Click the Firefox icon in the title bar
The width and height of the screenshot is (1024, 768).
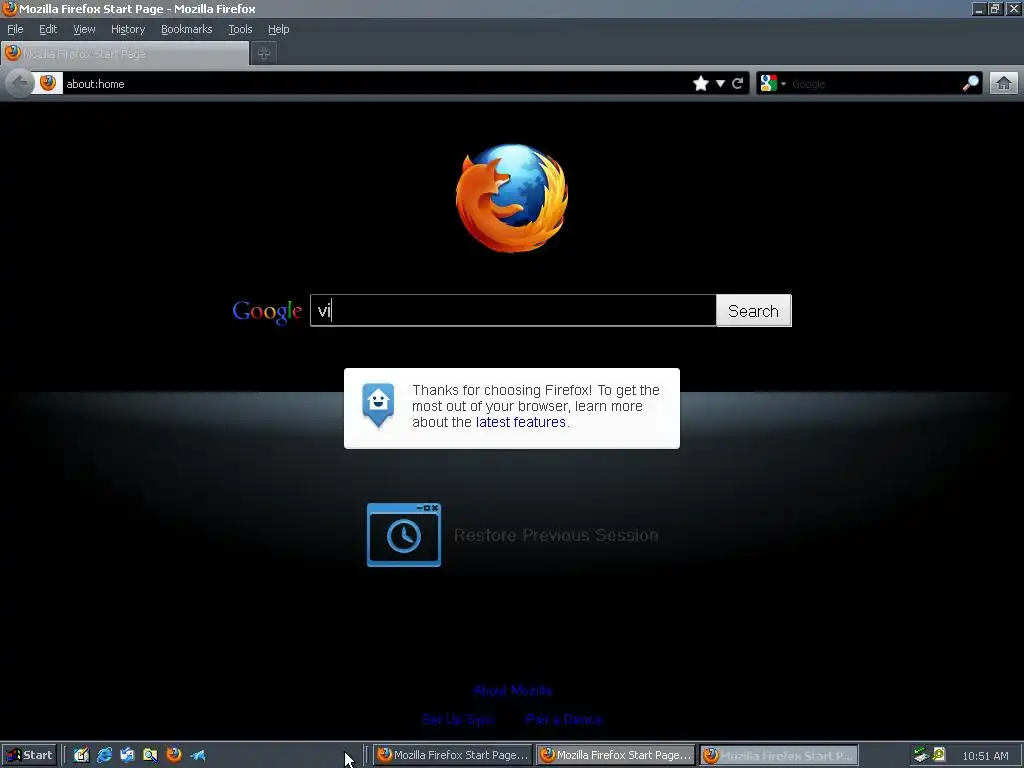(10, 8)
